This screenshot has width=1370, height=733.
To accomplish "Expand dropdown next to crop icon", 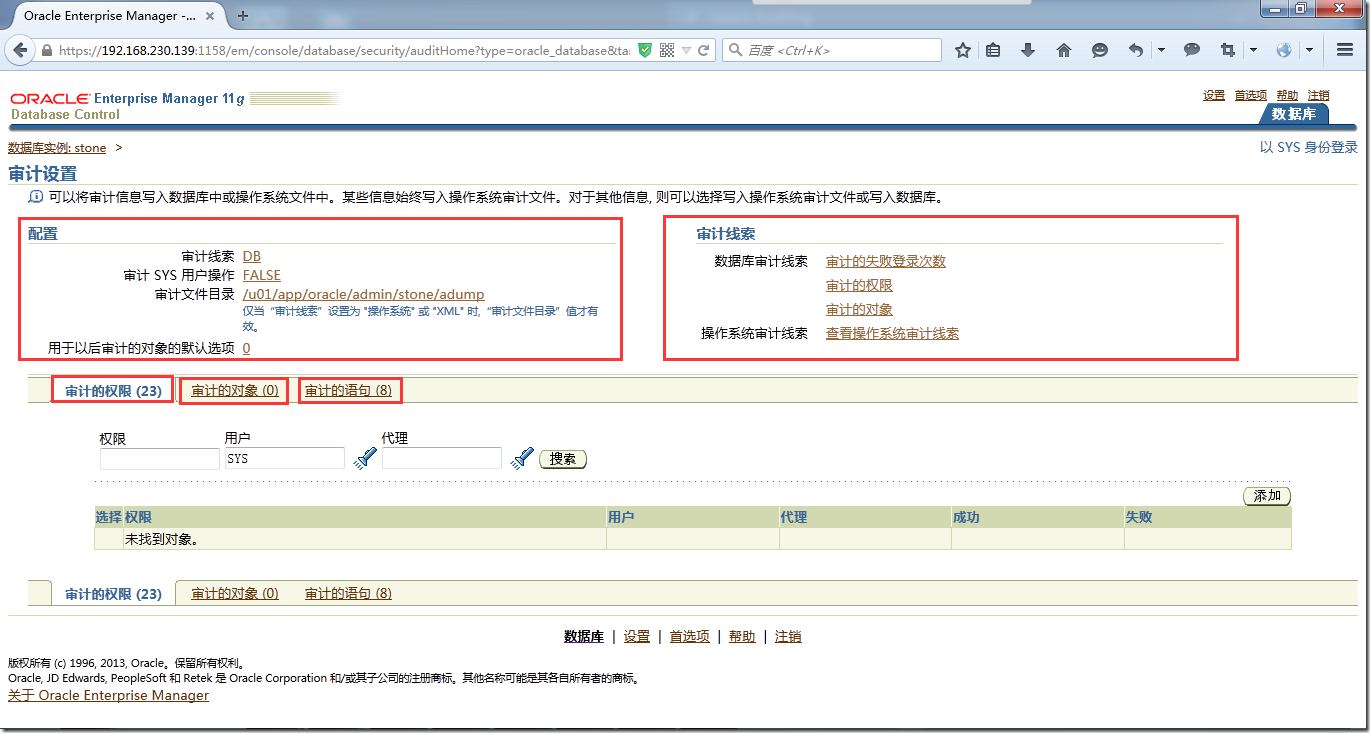I will coord(1253,50).
